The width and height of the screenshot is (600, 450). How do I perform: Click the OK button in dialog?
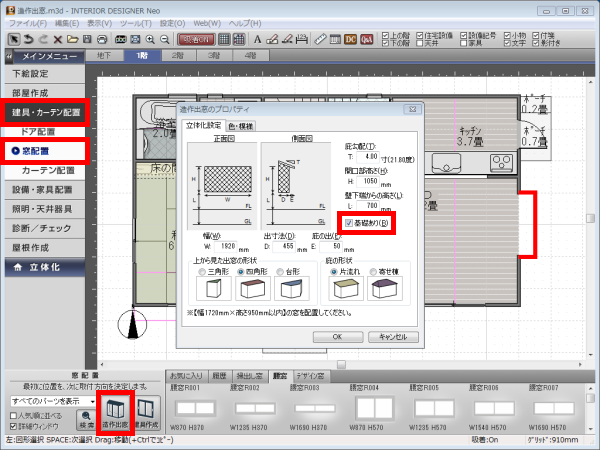pyautogui.click(x=338, y=337)
